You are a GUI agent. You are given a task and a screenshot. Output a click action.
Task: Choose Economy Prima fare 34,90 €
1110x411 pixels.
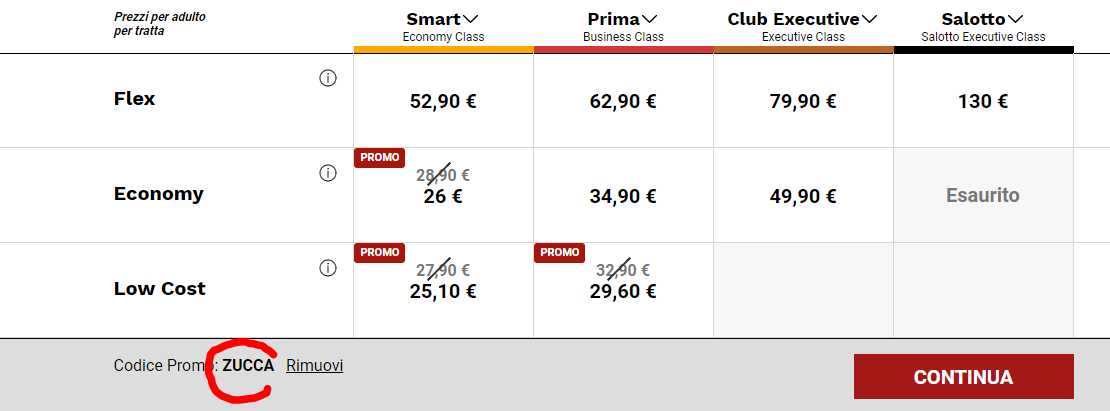pyautogui.click(x=623, y=196)
